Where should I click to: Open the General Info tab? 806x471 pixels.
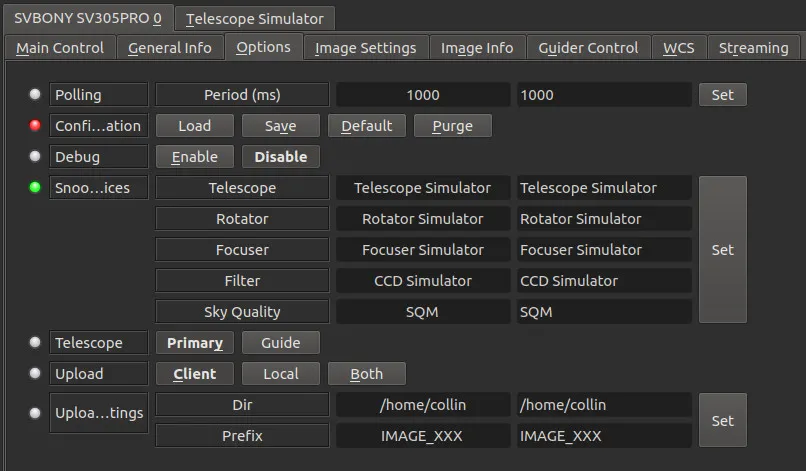point(170,48)
